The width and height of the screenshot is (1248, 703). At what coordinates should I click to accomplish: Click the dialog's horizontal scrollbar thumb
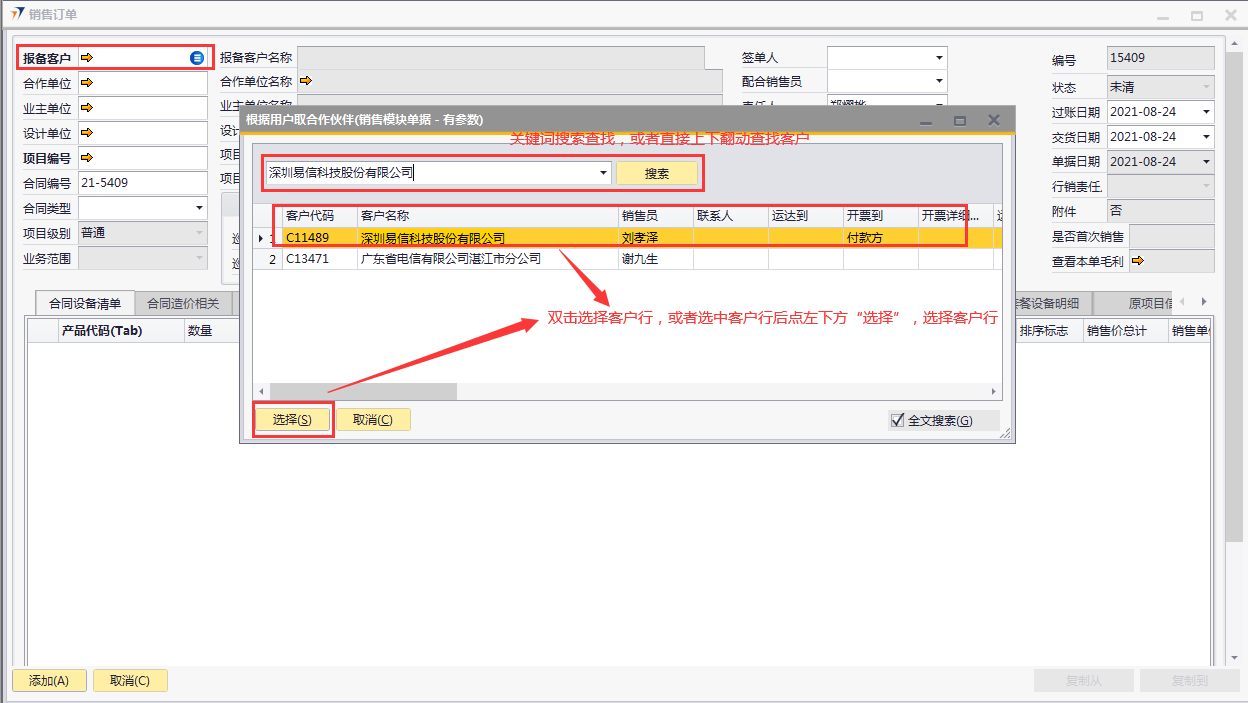(362, 391)
